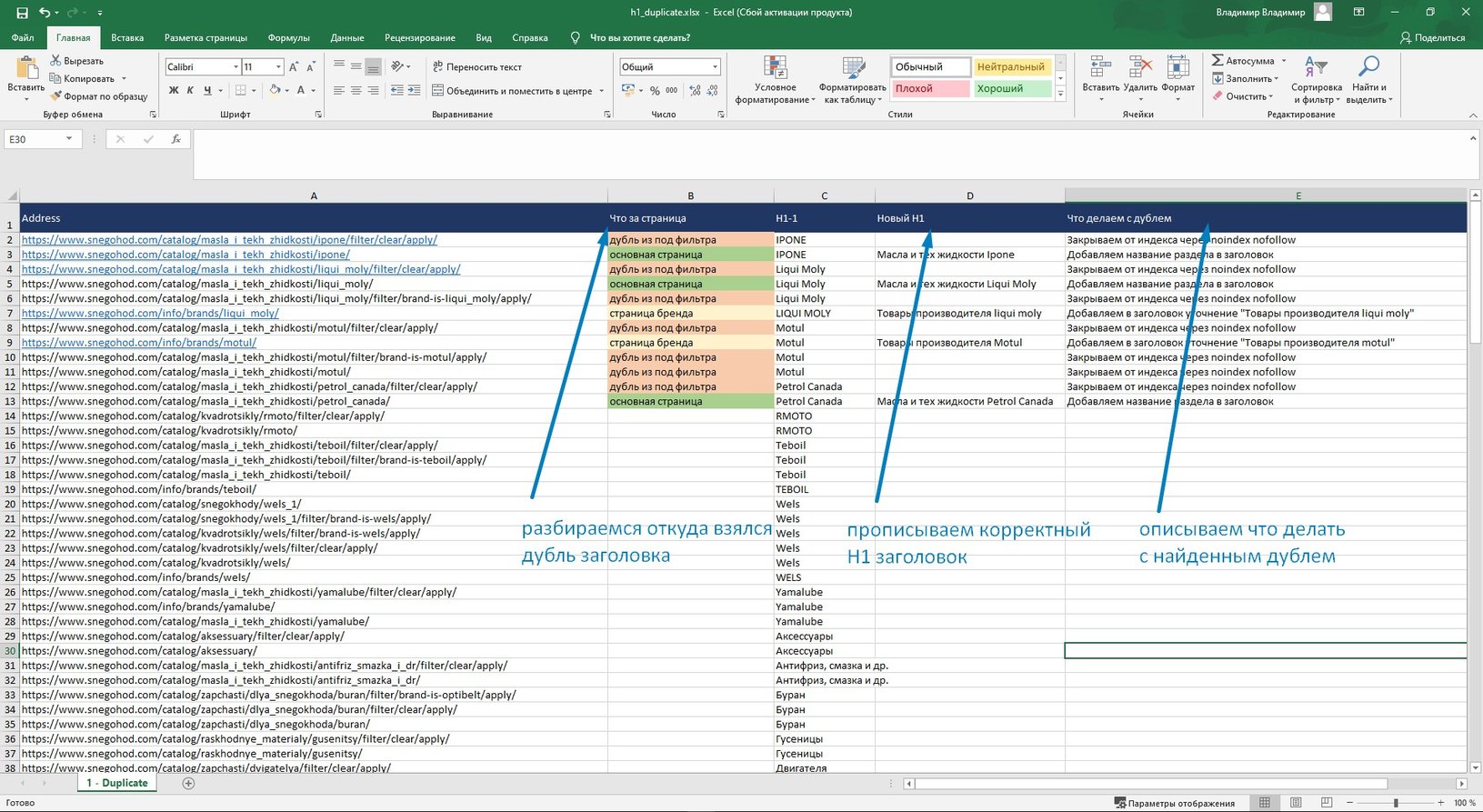Screen dimensions: 1483x812
Task: Open Форматировать как таблицу menu
Action: click(852, 80)
